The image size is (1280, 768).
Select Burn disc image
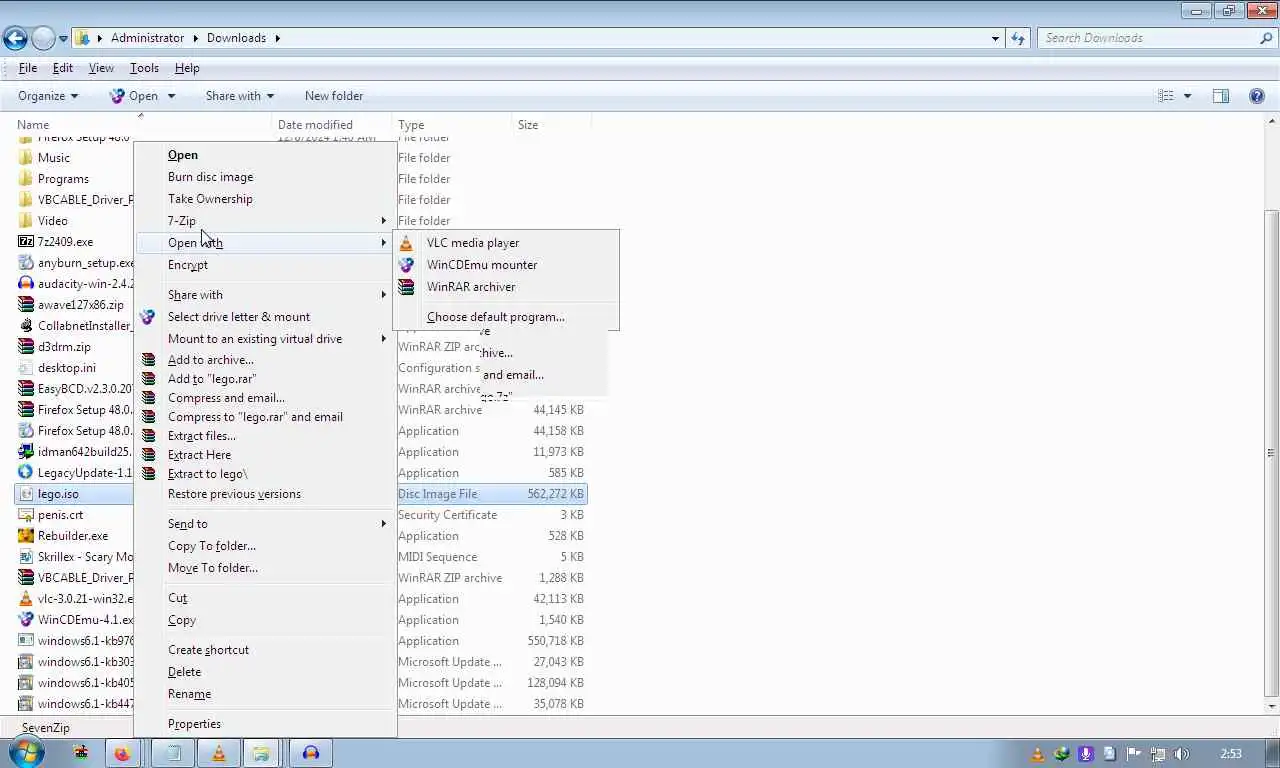(x=210, y=177)
